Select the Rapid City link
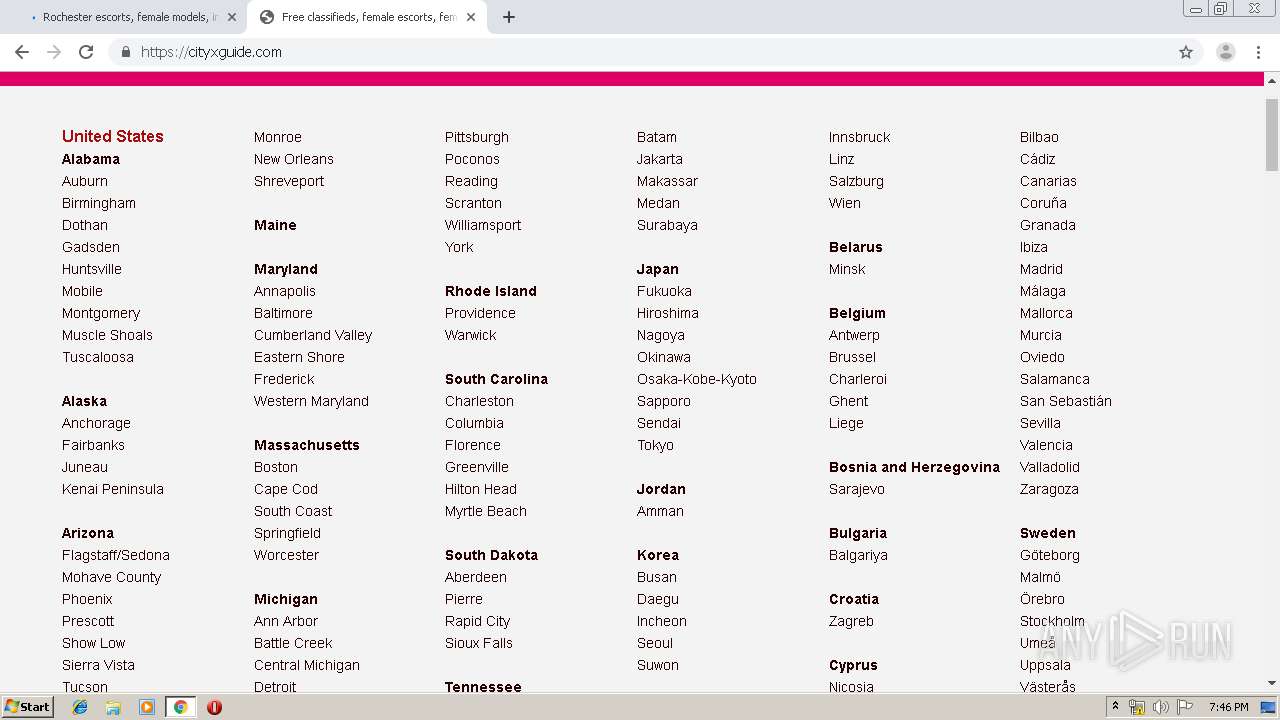1280x720 pixels. pyautogui.click(x=477, y=621)
